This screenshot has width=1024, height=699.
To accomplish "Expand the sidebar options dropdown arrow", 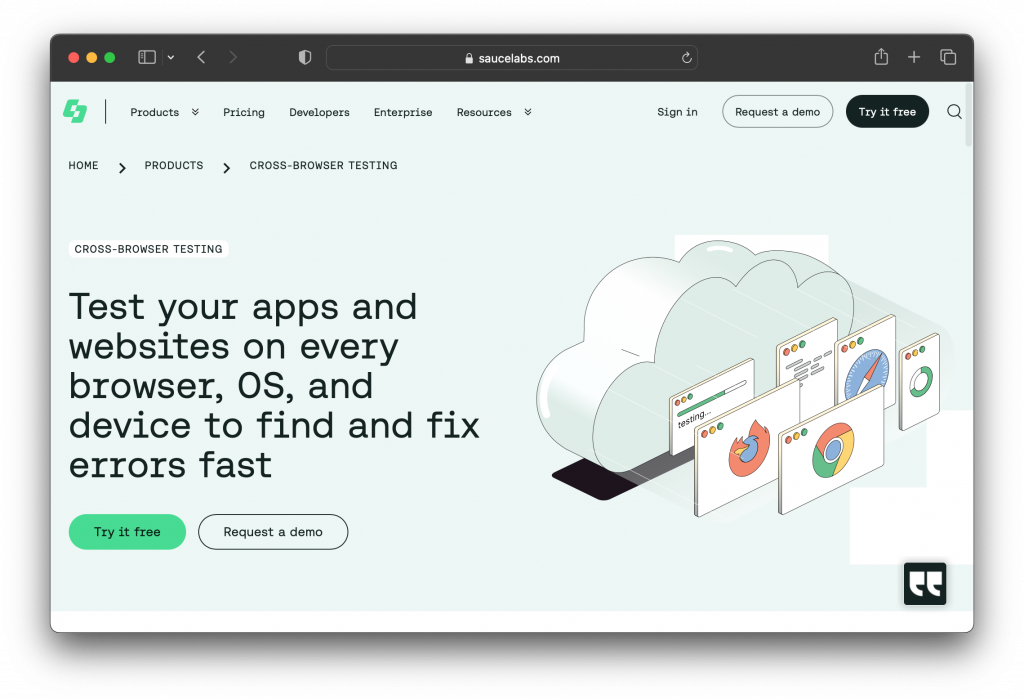I will (x=170, y=57).
